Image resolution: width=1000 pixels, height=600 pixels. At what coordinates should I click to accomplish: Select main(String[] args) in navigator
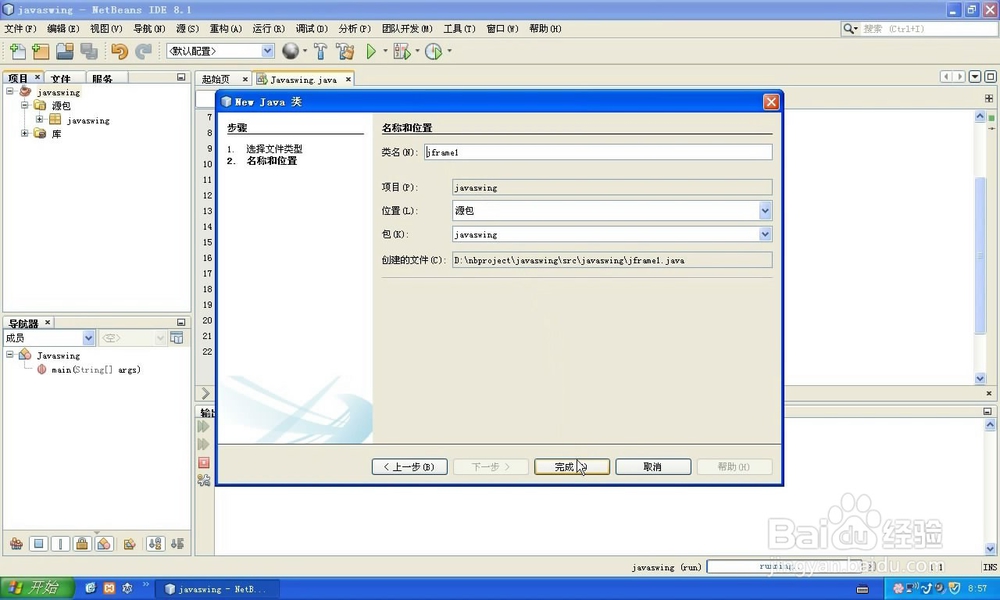96,370
